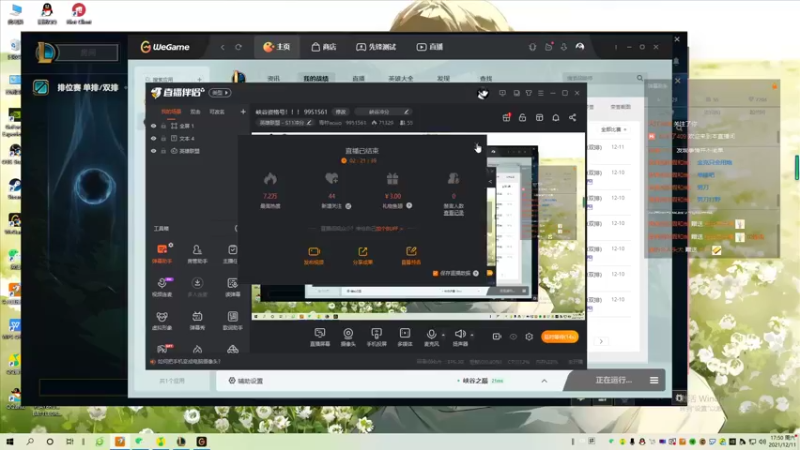This screenshot has width=800, height=450.
Task: Click the third orange edit button in dialog
Action: point(411,256)
